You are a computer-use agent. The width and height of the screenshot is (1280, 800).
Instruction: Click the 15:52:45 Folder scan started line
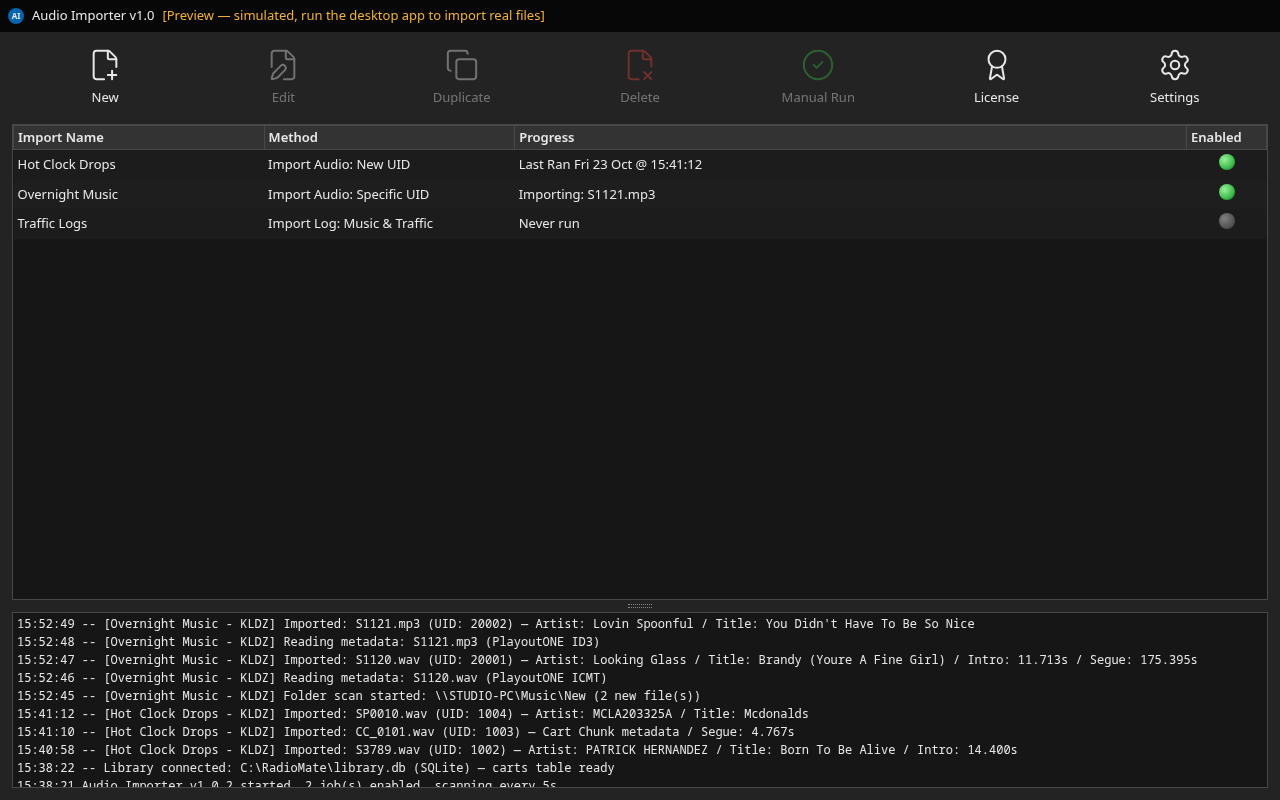[x=359, y=696]
